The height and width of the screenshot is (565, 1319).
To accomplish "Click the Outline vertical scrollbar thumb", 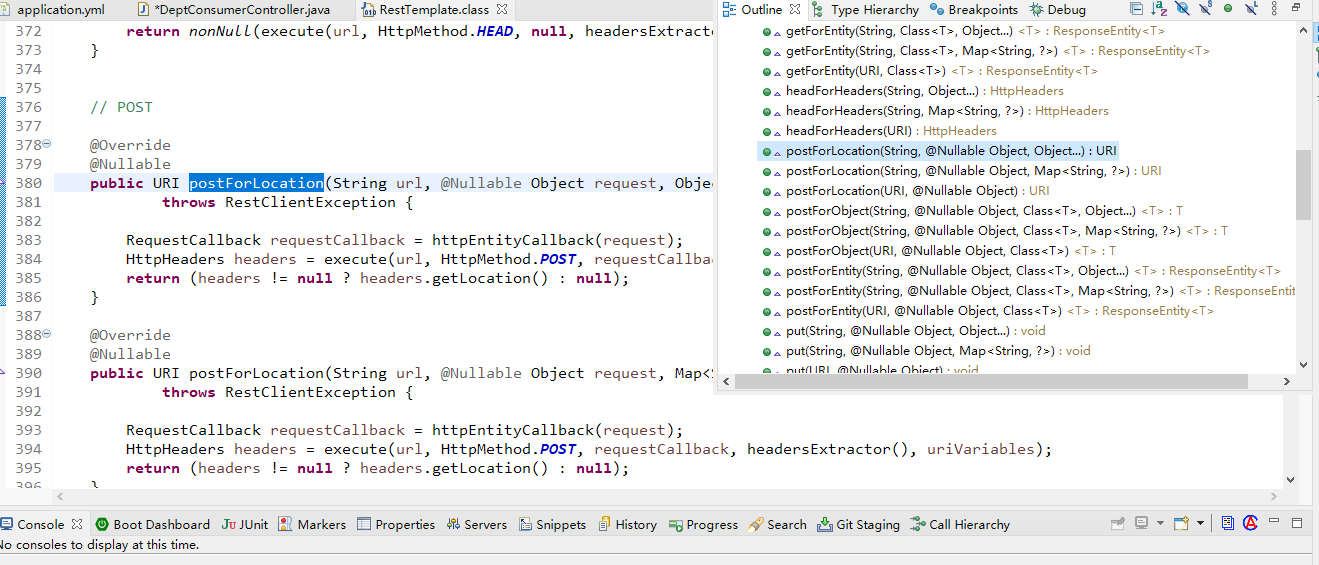I will (x=1302, y=185).
